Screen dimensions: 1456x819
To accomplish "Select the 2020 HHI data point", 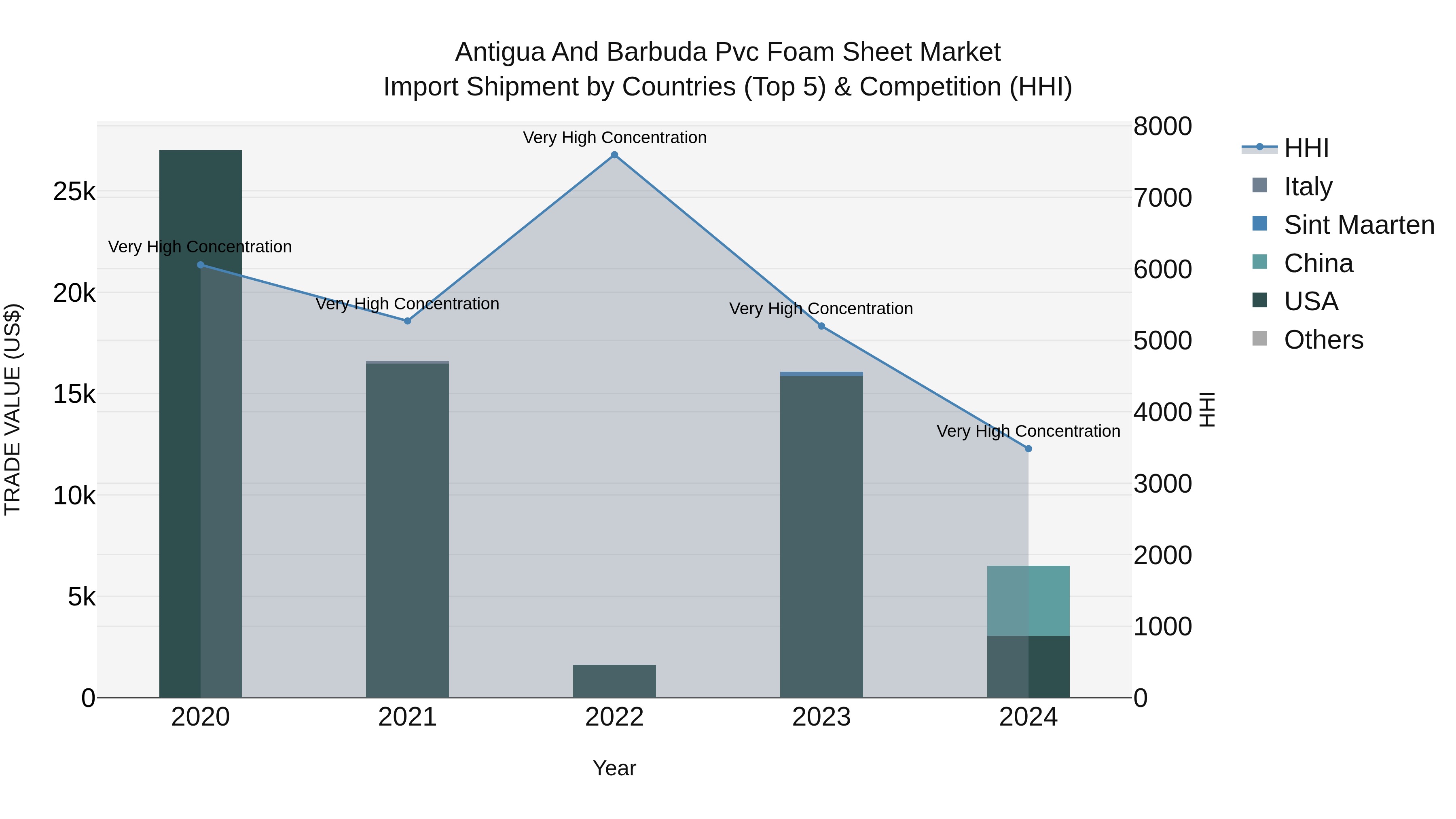I will coord(200,265).
